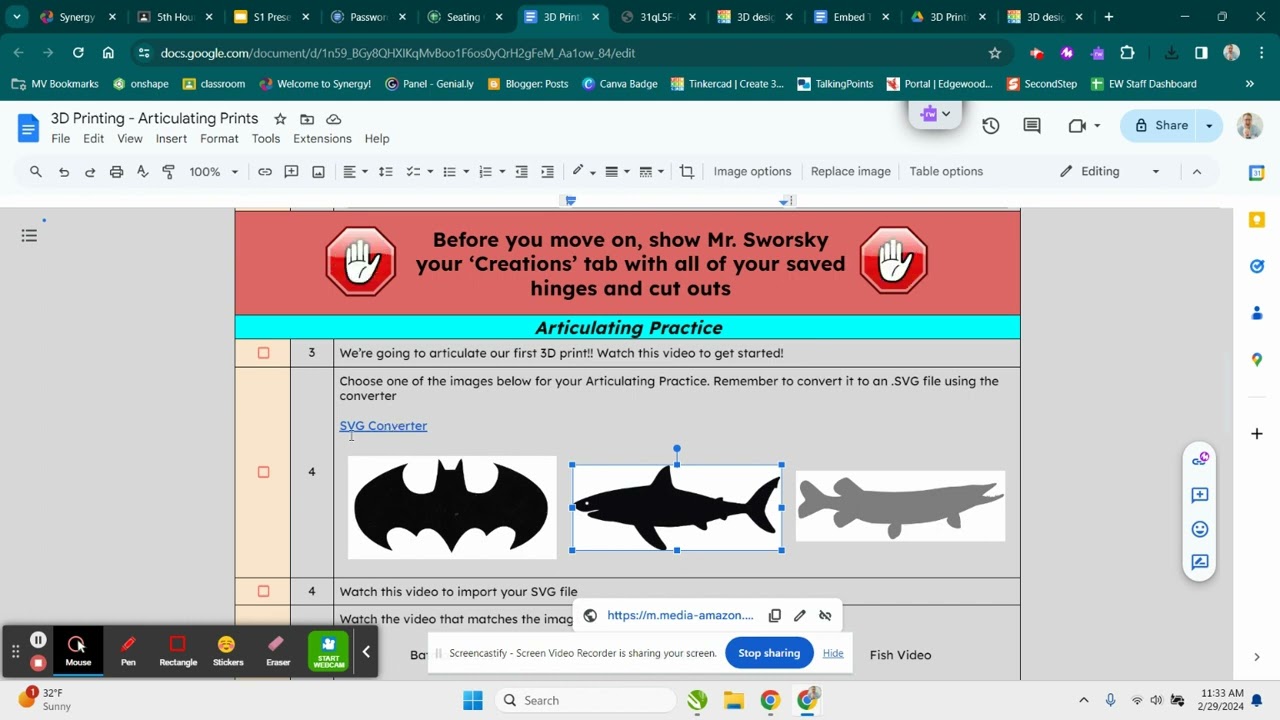Select the Screencastify Mouse tool
The height and width of the screenshot is (720, 1280).
[x=78, y=651]
